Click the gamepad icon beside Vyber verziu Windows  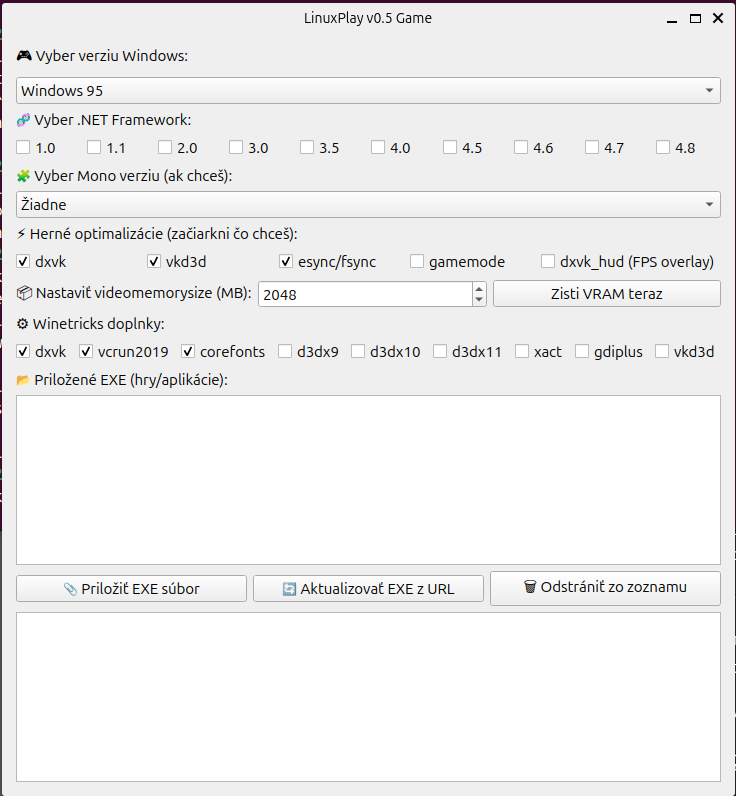coord(24,55)
